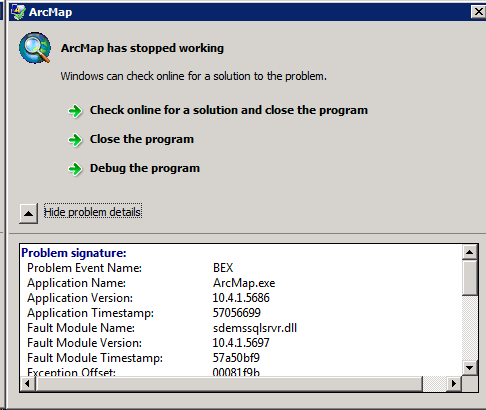This screenshot has height=410, width=486.
Task: Click the ArcMap title bar icon
Action: click(x=18, y=12)
